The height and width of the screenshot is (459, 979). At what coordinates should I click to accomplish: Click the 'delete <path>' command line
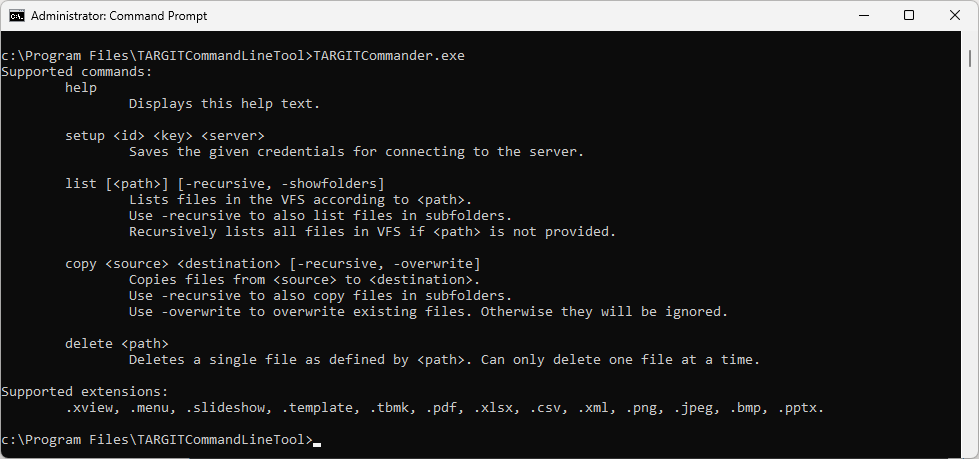(x=117, y=343)
